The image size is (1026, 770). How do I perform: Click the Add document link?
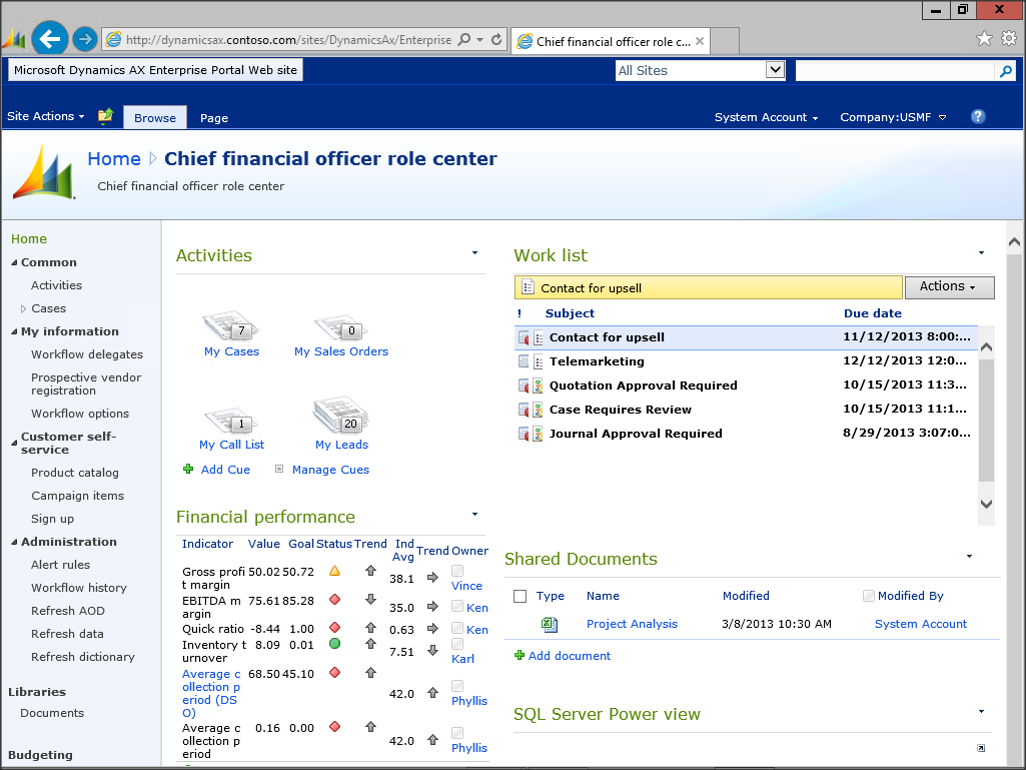[569, 656]
